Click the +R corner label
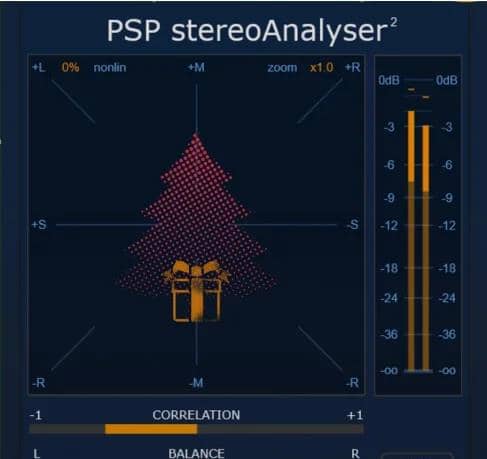The height and width of the screenshot is (459, 487). coord(353,68)
